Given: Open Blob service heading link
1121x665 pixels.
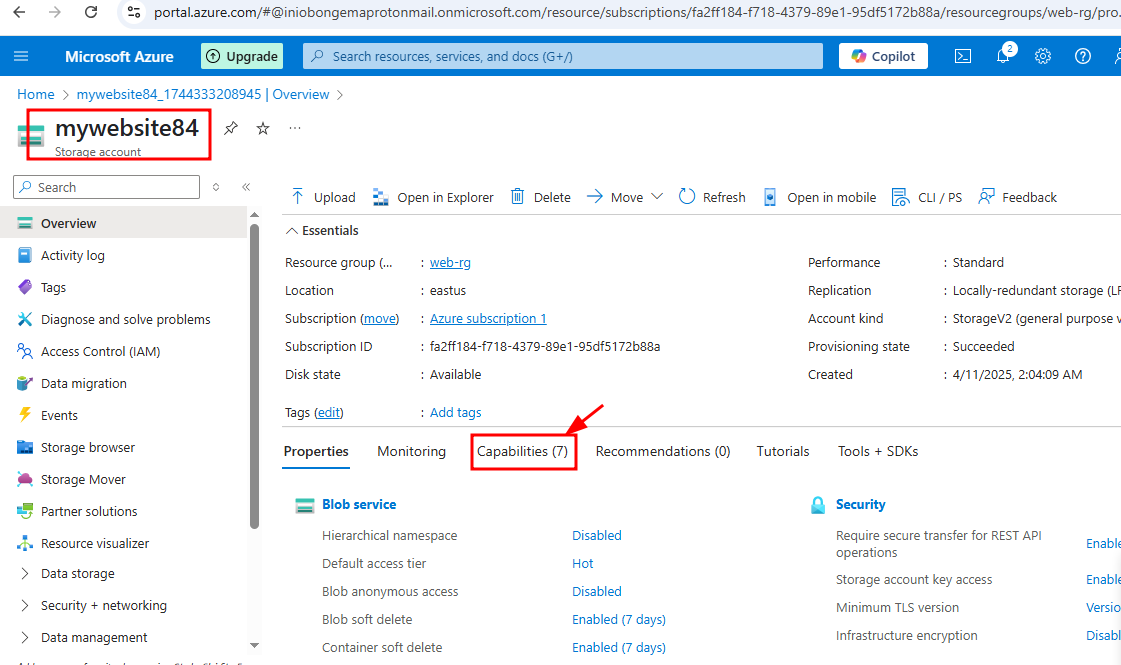Looking at the screenshot, I should pyautogui.click(x=359, y=504).
